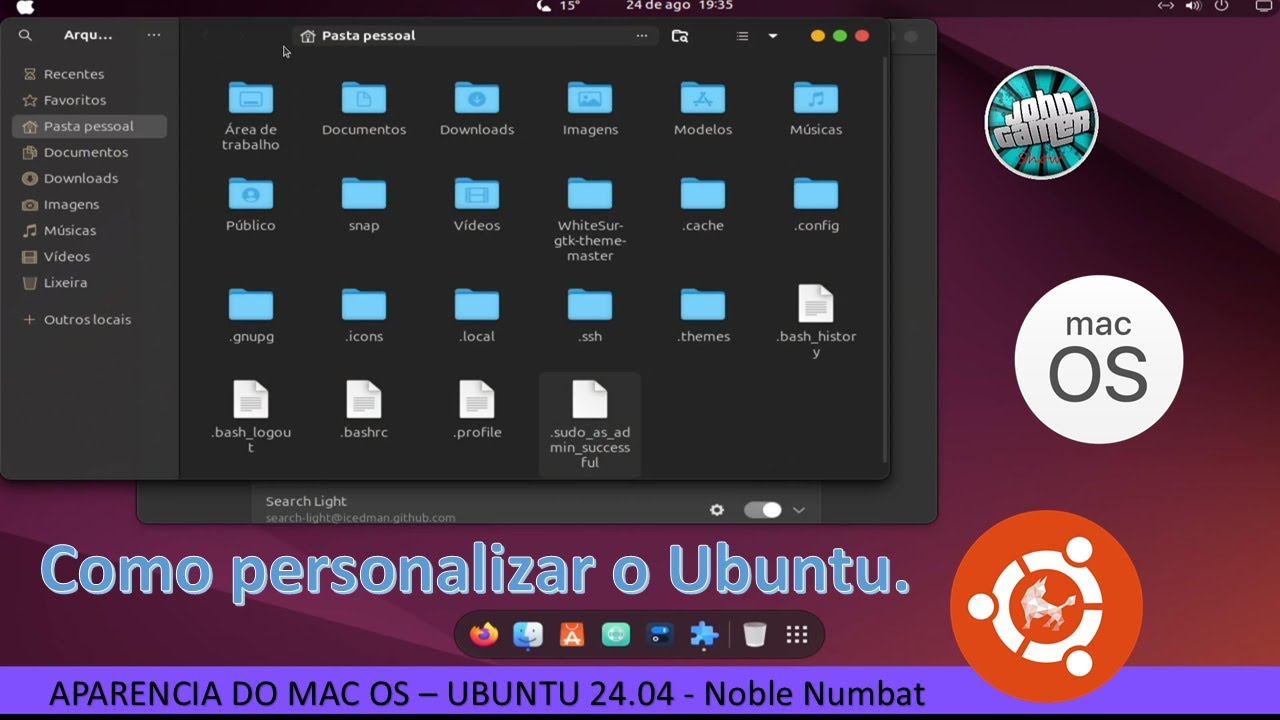Click the Apple logo in top bar

(x=26, y=7)
